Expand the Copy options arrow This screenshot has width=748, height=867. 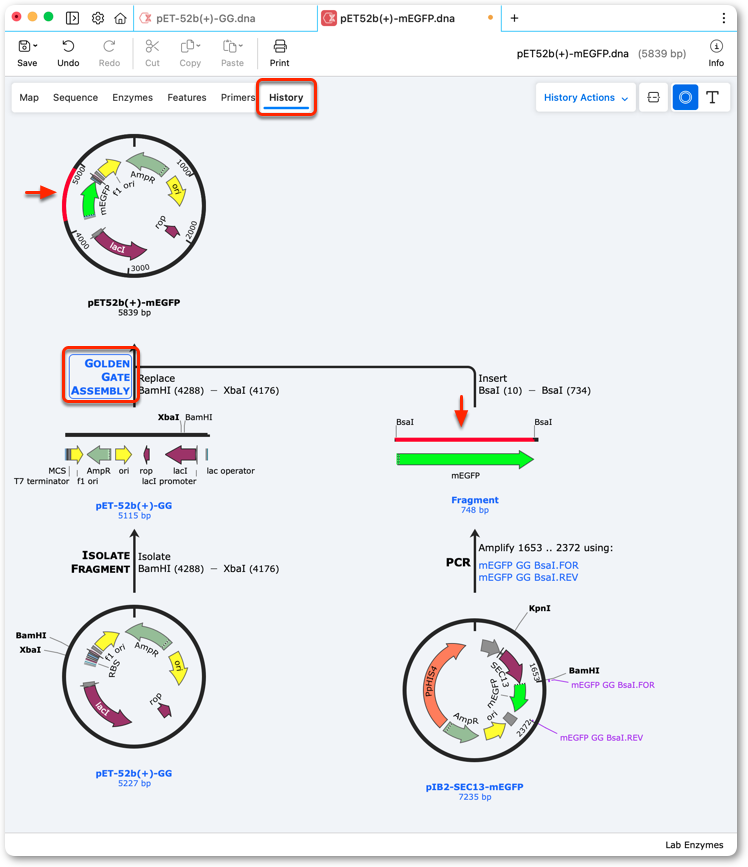coord(198,46)
